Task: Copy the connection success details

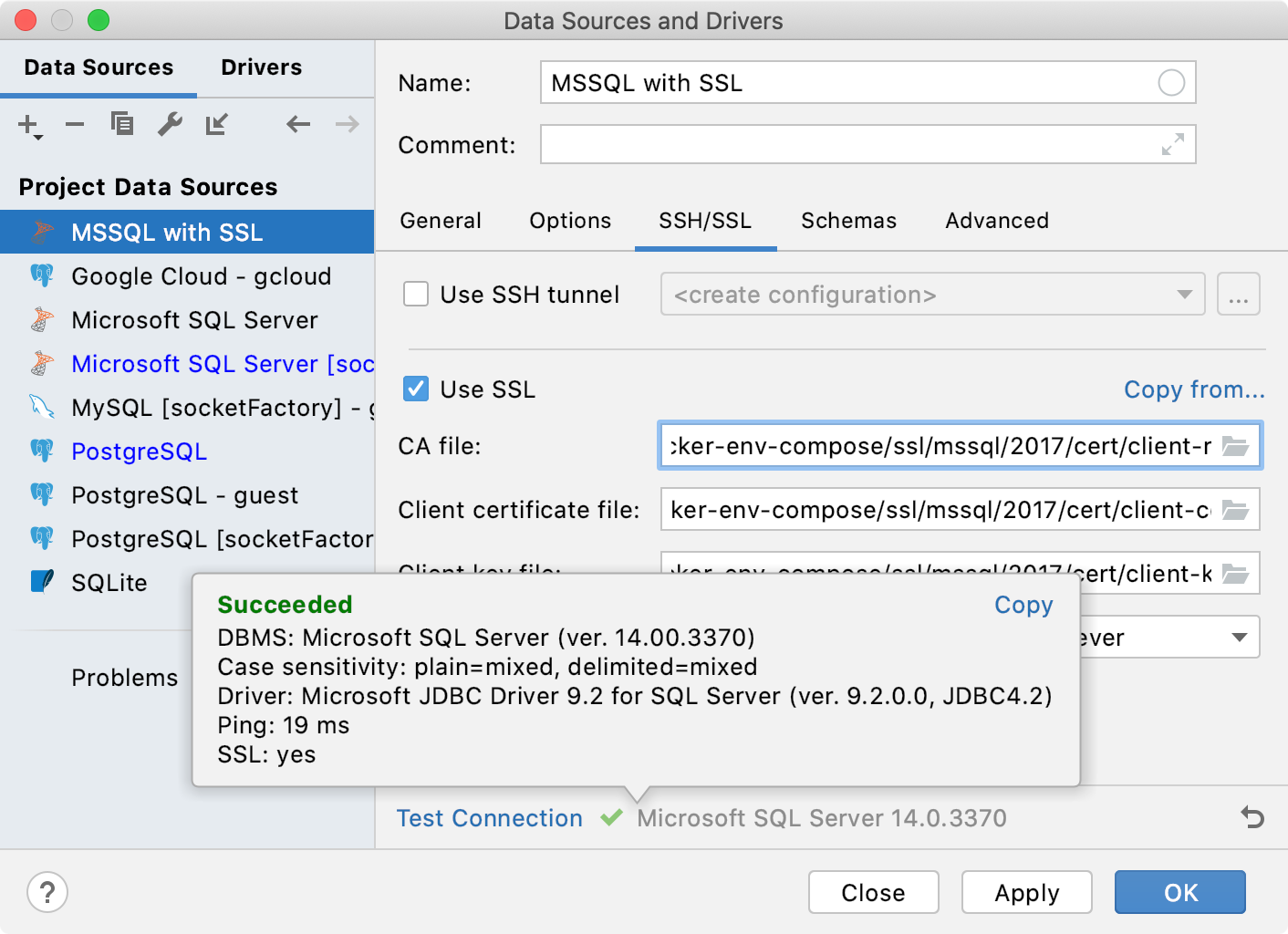Action: click(x=1023, y=605)
